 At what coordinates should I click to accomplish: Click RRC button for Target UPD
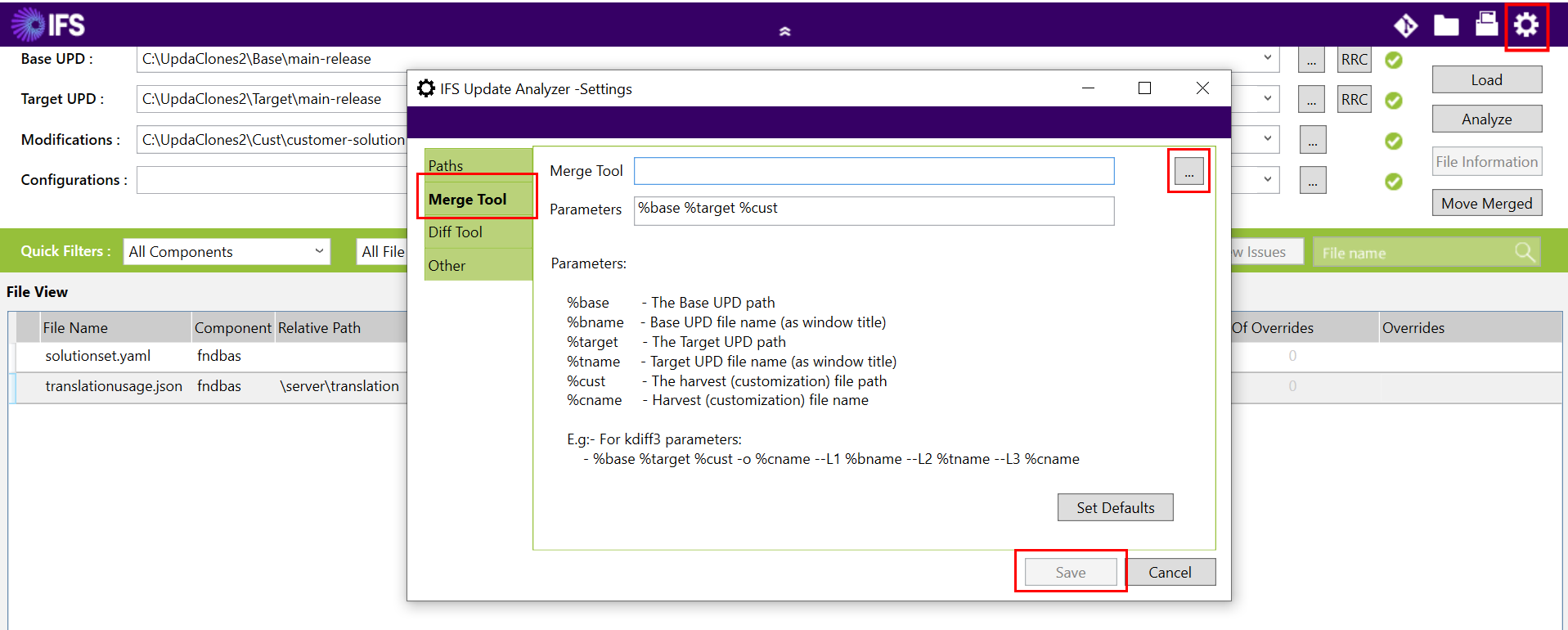coord(1355,100)
